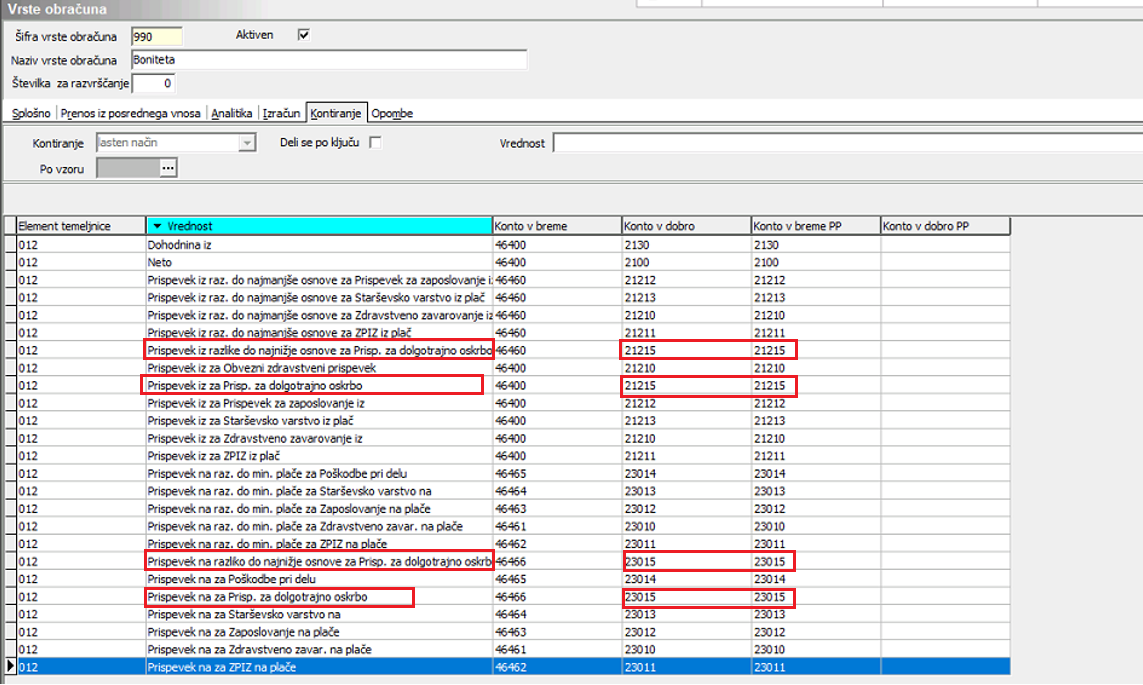Click the ellipsis button next to Po vzoru
The width and height of the screenshot is (1143, 685).
(167, 168)
